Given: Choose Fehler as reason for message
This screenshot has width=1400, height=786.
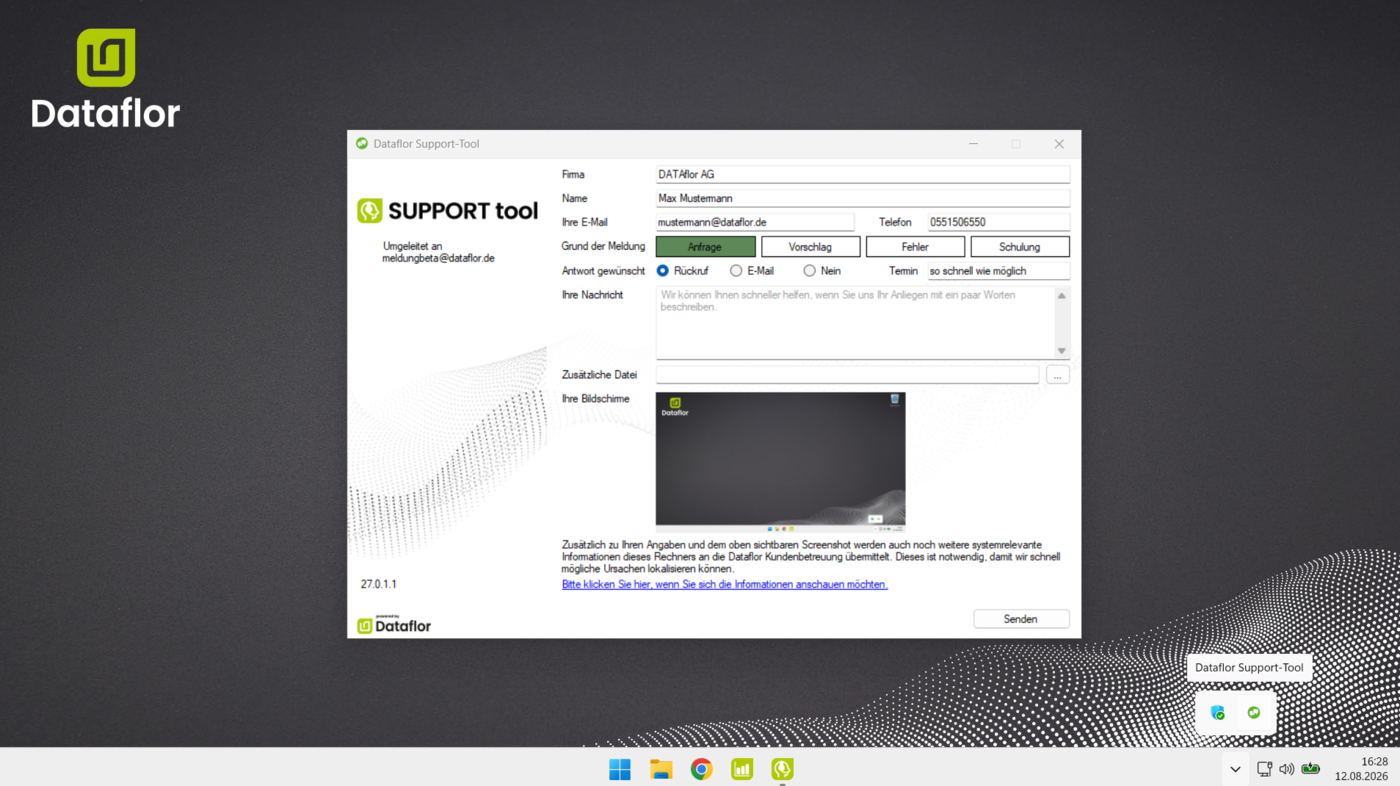Looking at the screenshot, I should (x=915, y=246).
